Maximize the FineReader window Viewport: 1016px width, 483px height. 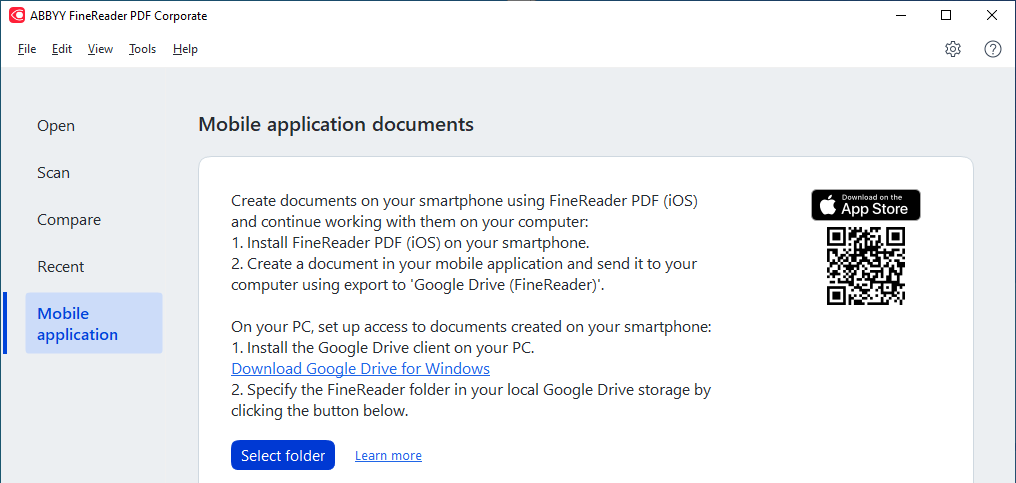coord(946,16)
